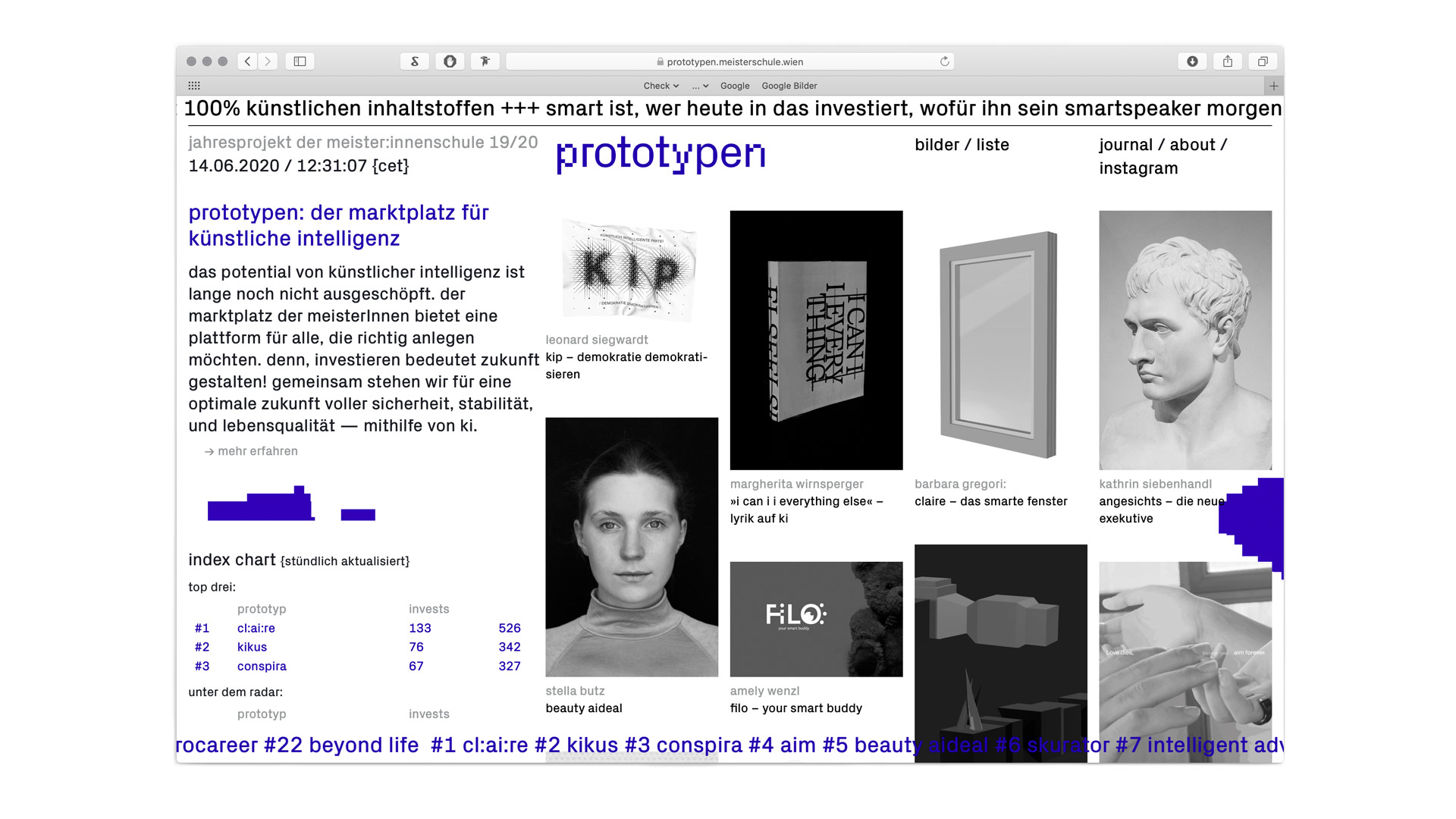Click the mehr erfahren link
1456x819 pixels.
point(257,451)
